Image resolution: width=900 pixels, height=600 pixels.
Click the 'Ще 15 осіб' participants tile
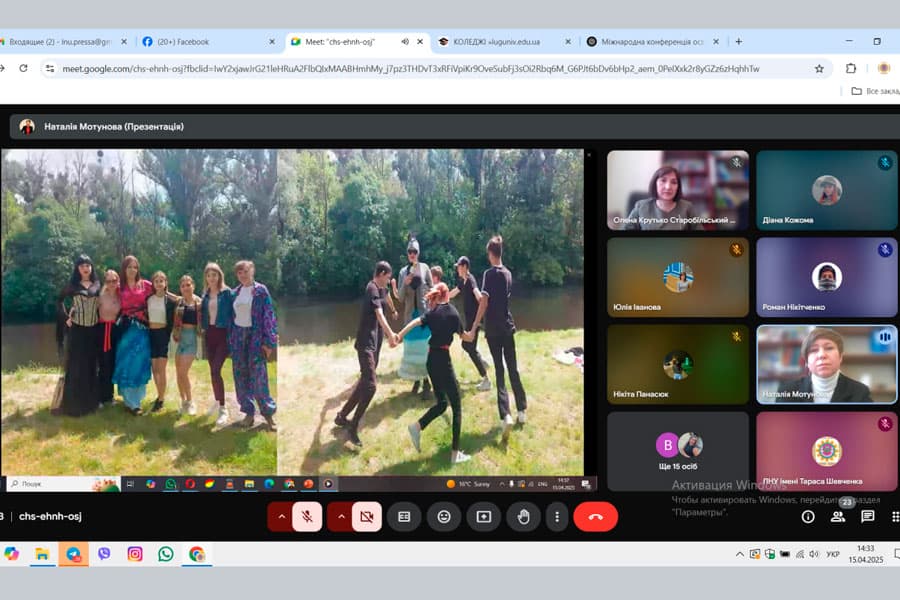[x=678, y=451]
